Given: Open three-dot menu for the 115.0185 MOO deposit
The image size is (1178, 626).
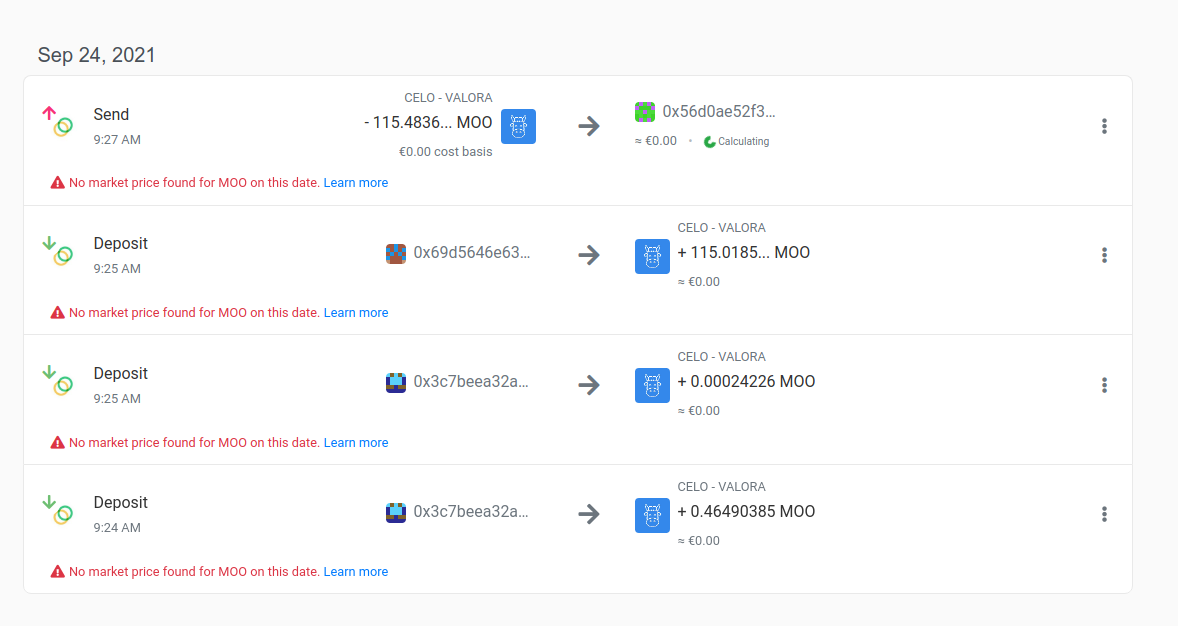Looking at the screenshot, I should 1104,256.
